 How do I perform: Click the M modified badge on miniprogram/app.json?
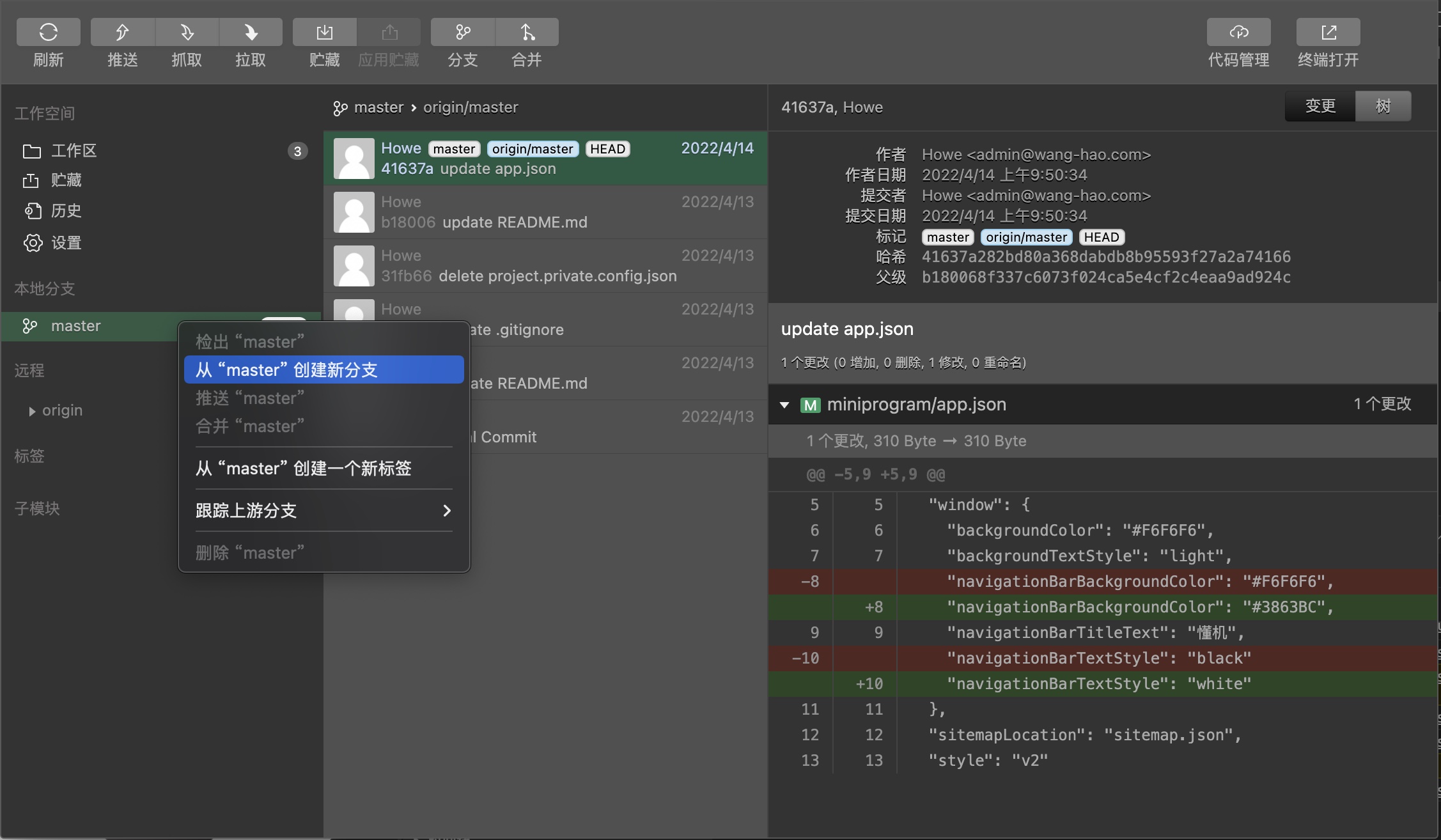811,405
